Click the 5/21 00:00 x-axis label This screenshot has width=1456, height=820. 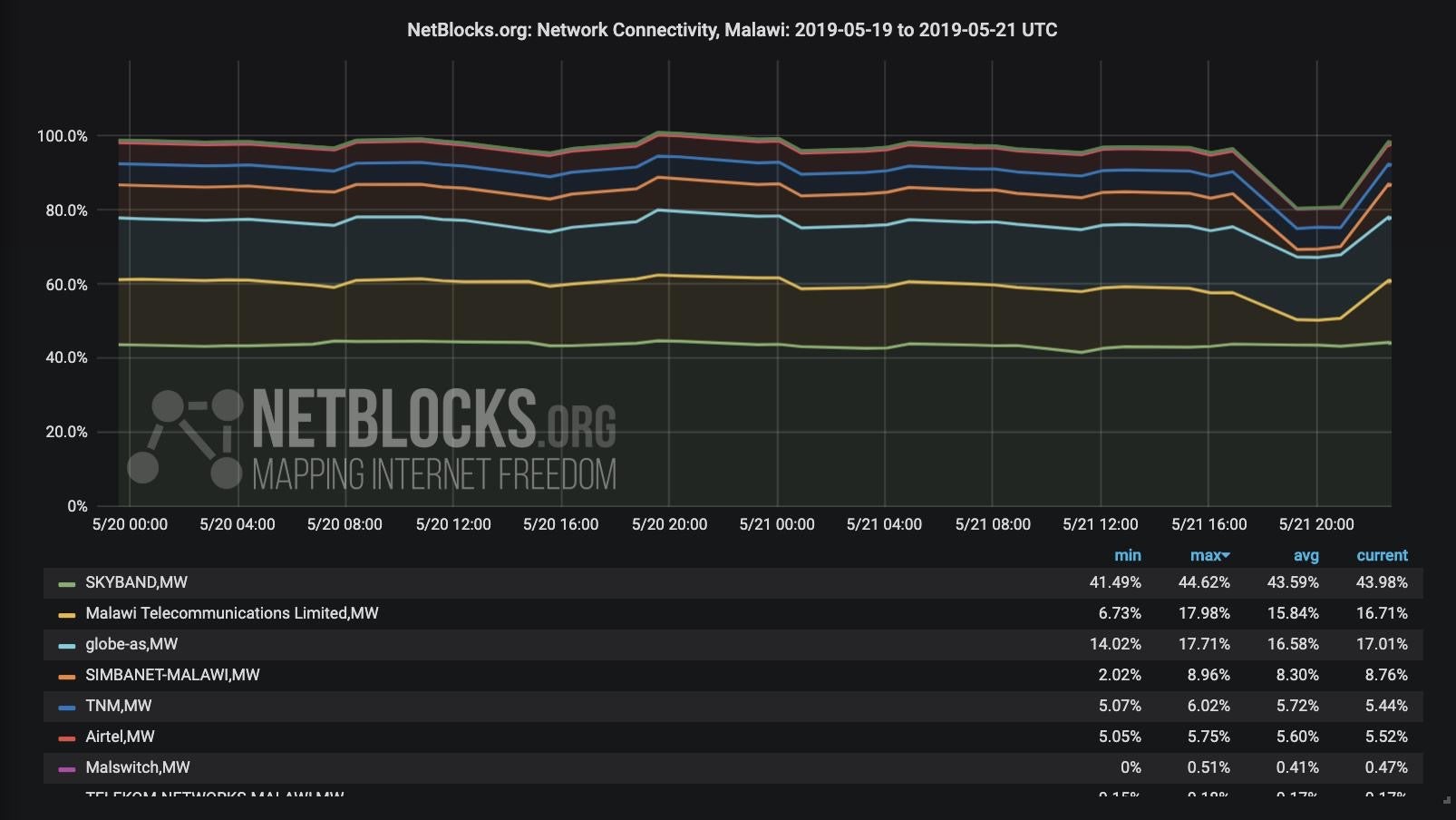[777, 524]
